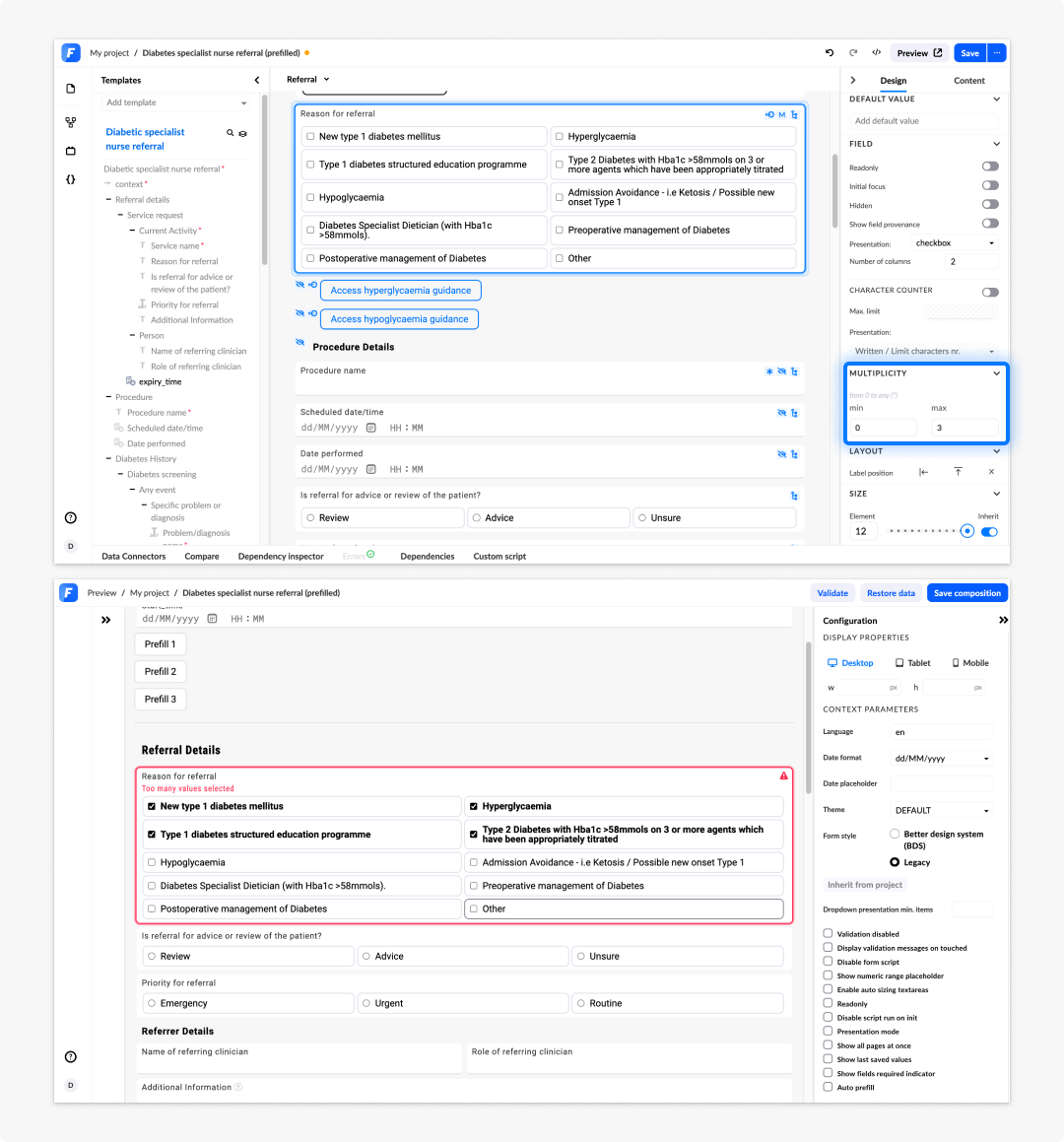This screenshot has height=1142, width=1064.
Task: Collapse the Multiplicity section
Action: pyautogui.click(x=996, y=372)
